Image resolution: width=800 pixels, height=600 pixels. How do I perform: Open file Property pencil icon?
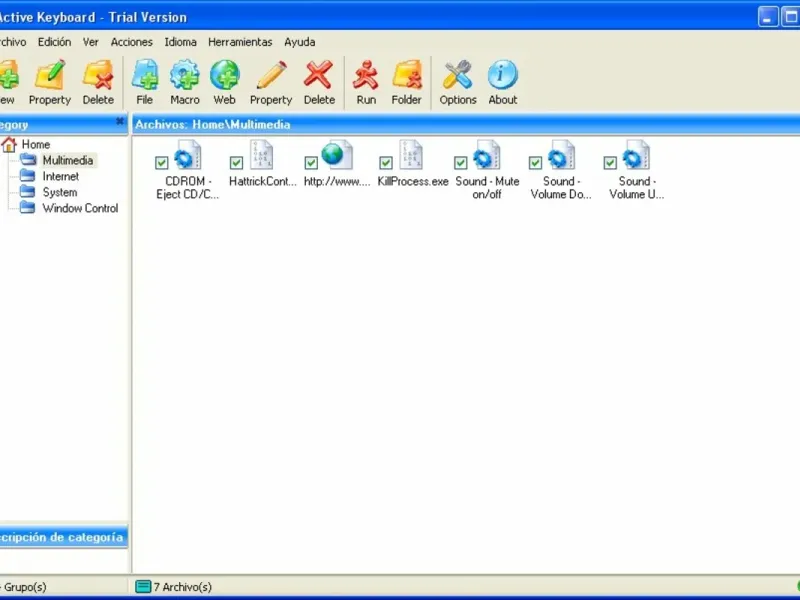(x=271, y=75)
